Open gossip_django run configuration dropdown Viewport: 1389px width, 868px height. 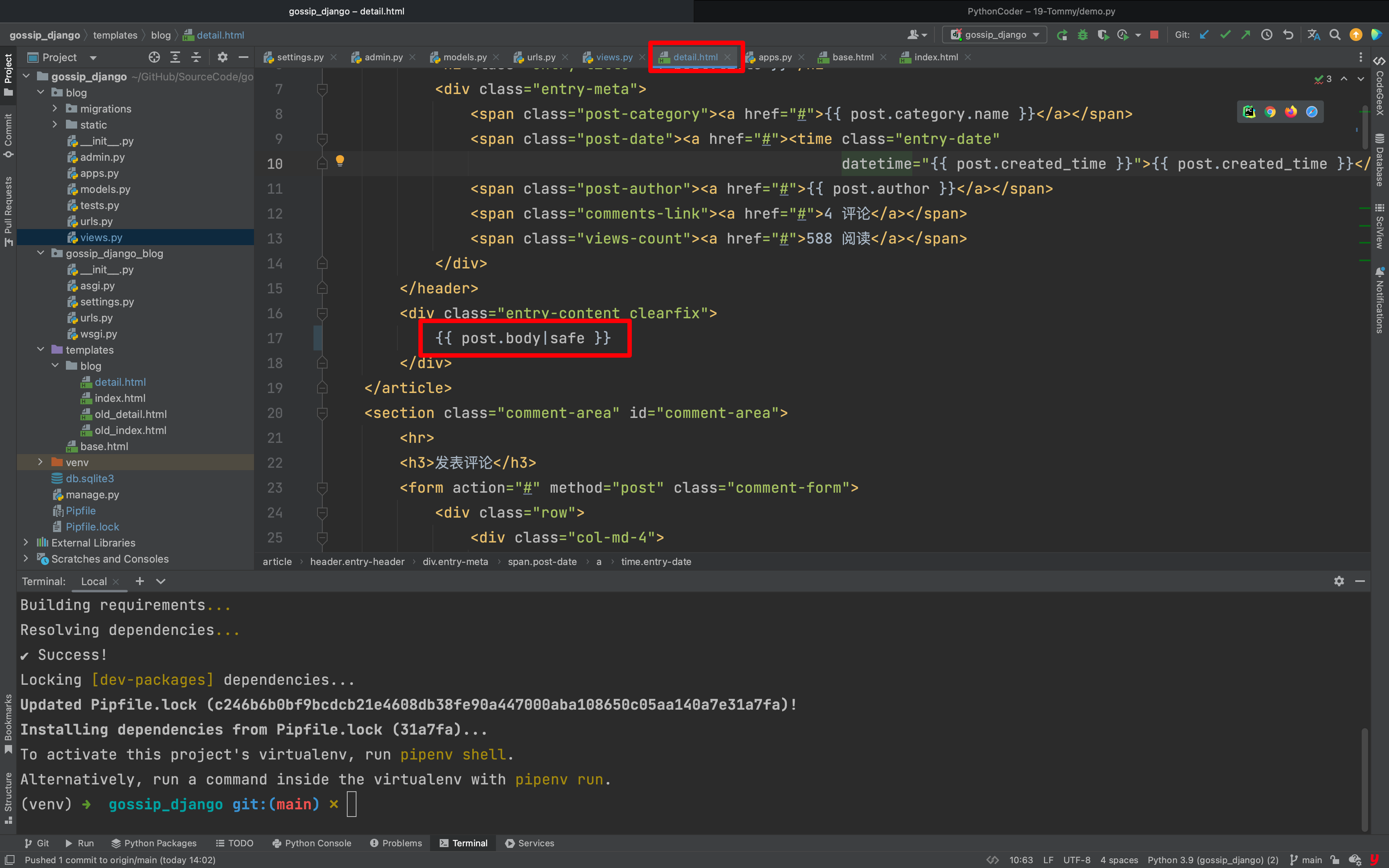click(994, 35)
